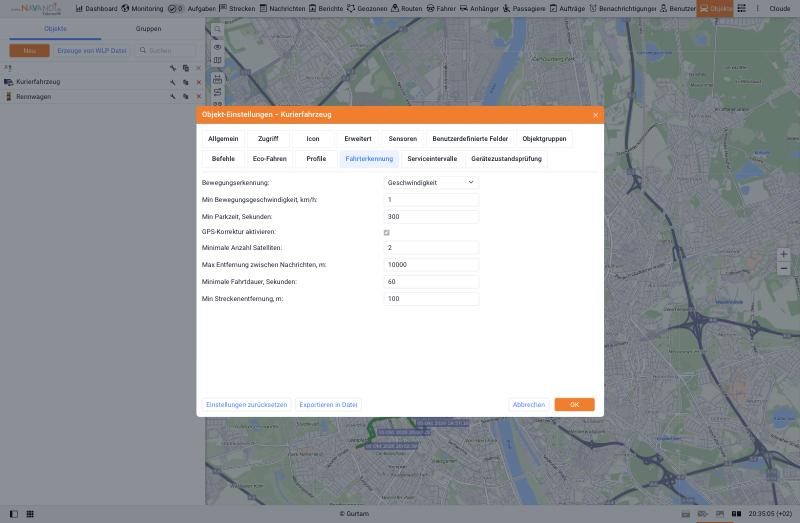Click Exportieren in Datei button
This screenshot has width=800, height=523.
pos(328,405)
